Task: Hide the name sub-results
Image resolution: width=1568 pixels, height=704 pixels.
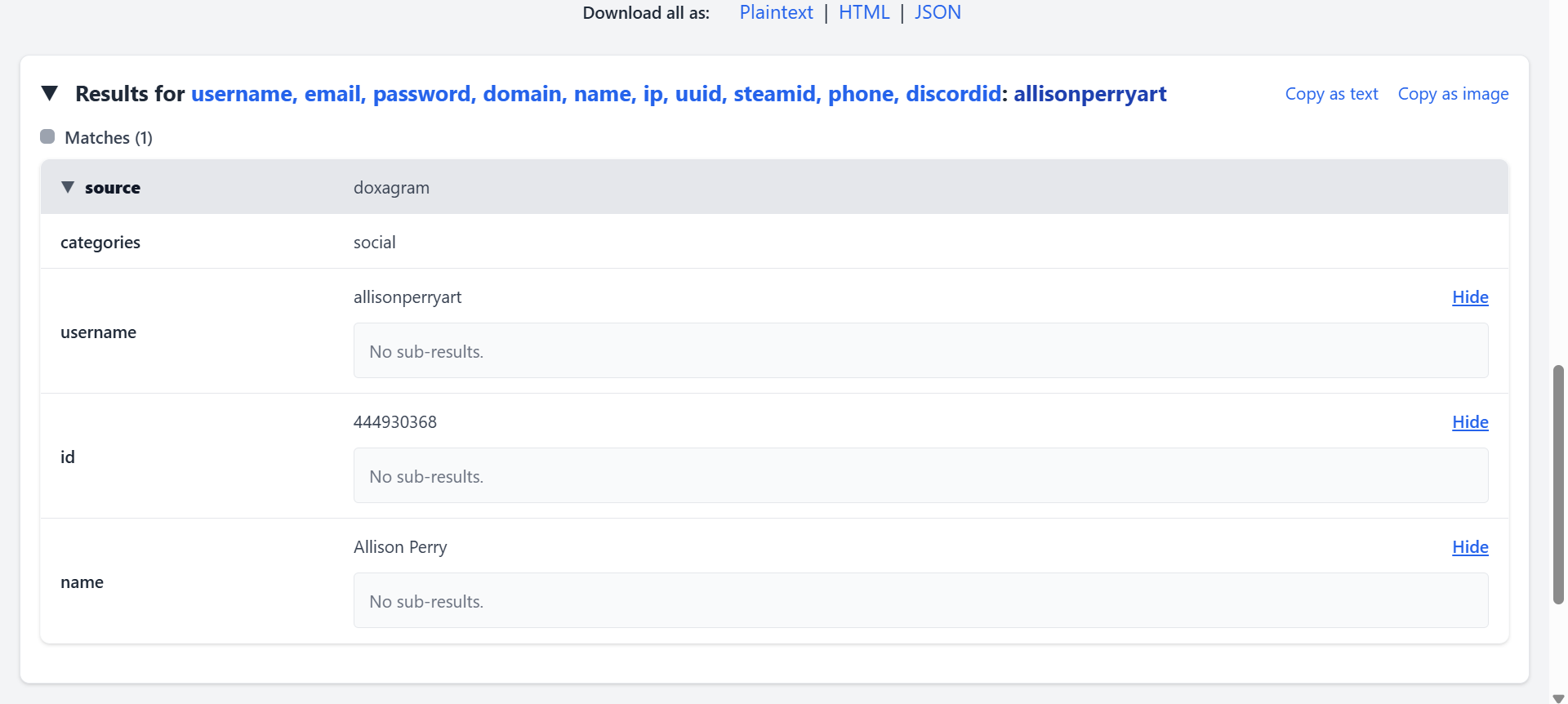Action: click(1469, 547)
